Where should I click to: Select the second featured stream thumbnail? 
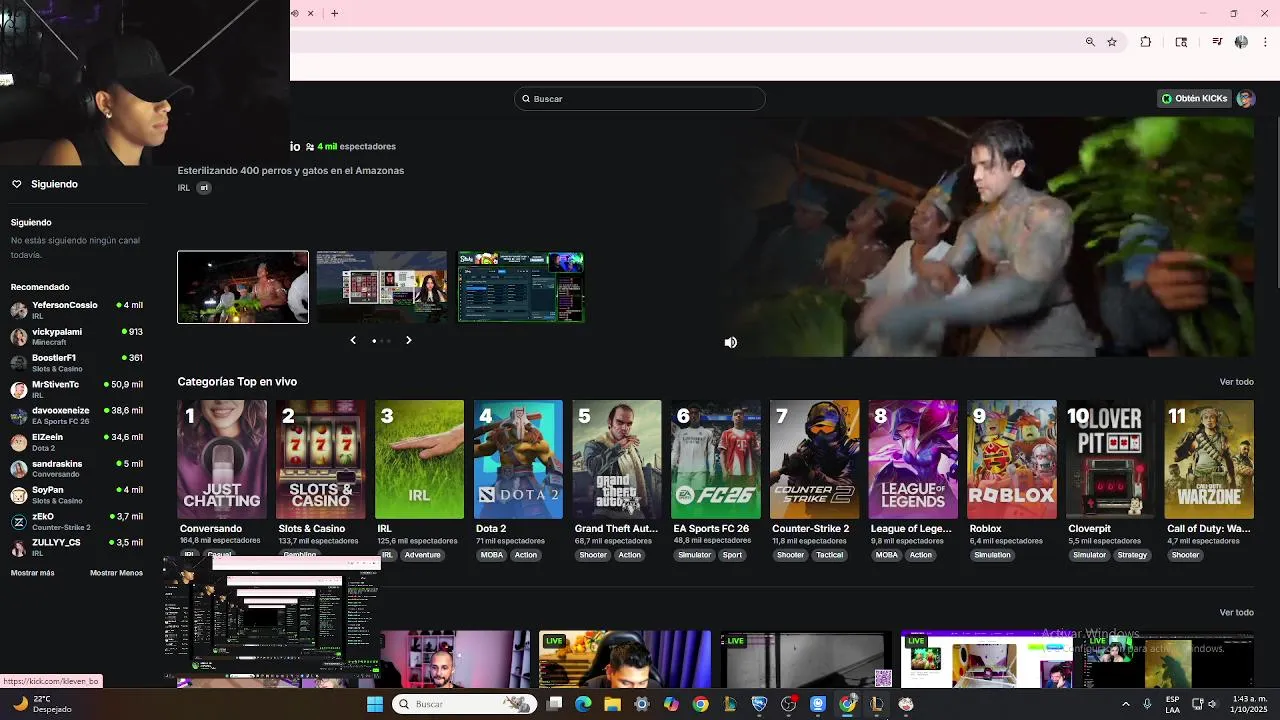point(382,287)
